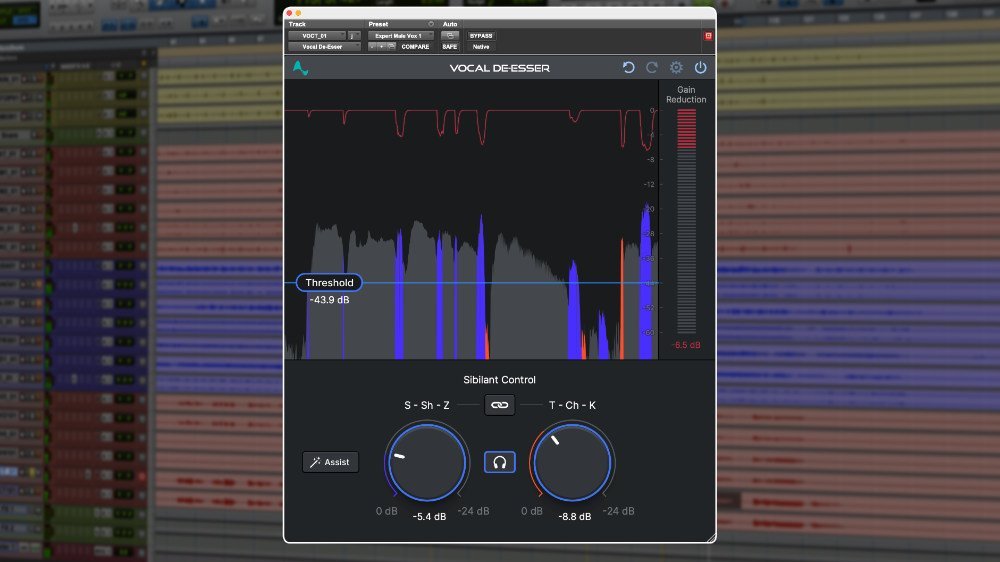Click the Gain Reduction meter bar
This screenshot has height=562, width=1000.
tap(686, 221)
